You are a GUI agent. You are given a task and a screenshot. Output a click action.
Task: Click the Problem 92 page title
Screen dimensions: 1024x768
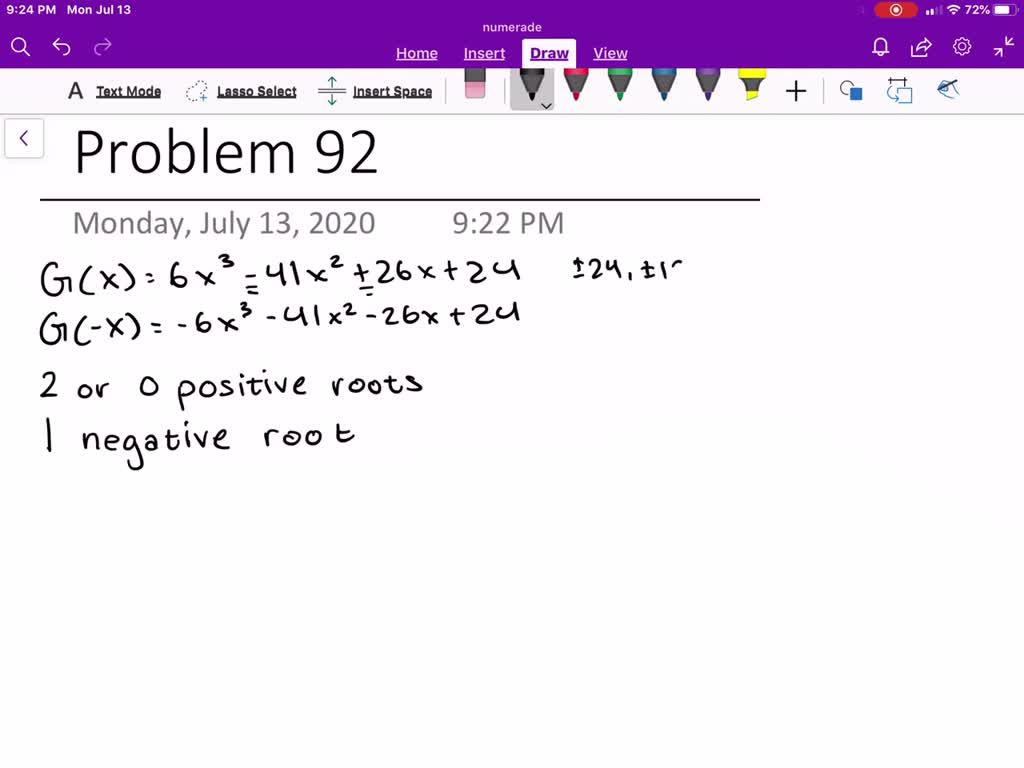coord(226,153)
